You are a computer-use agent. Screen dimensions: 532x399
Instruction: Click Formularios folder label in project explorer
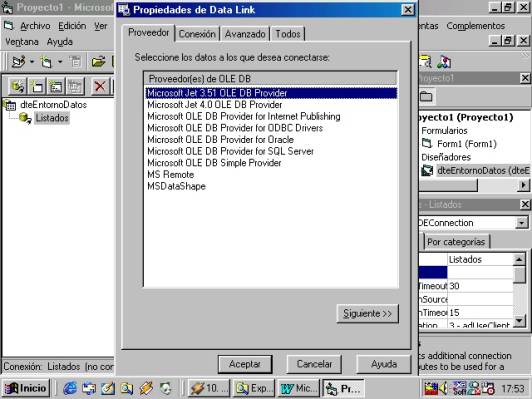(444, 131)
